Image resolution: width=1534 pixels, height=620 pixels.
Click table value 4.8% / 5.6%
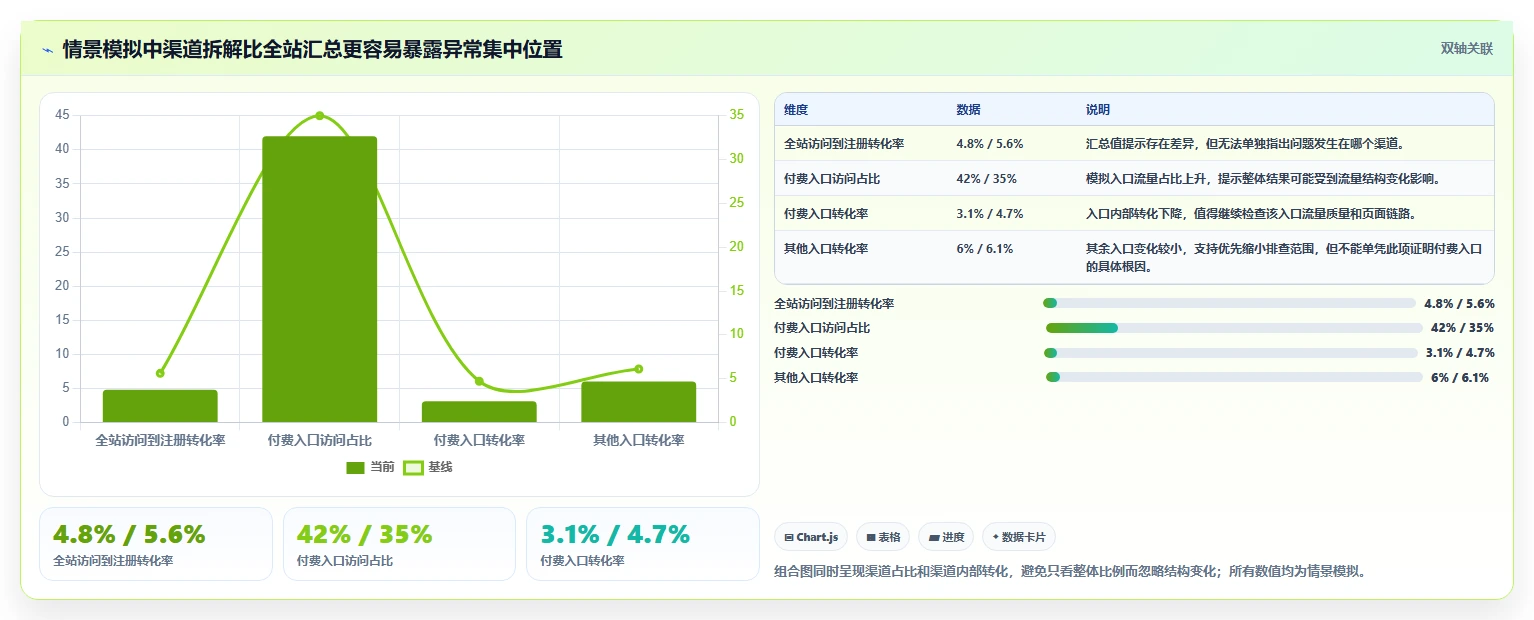point(989,144)
